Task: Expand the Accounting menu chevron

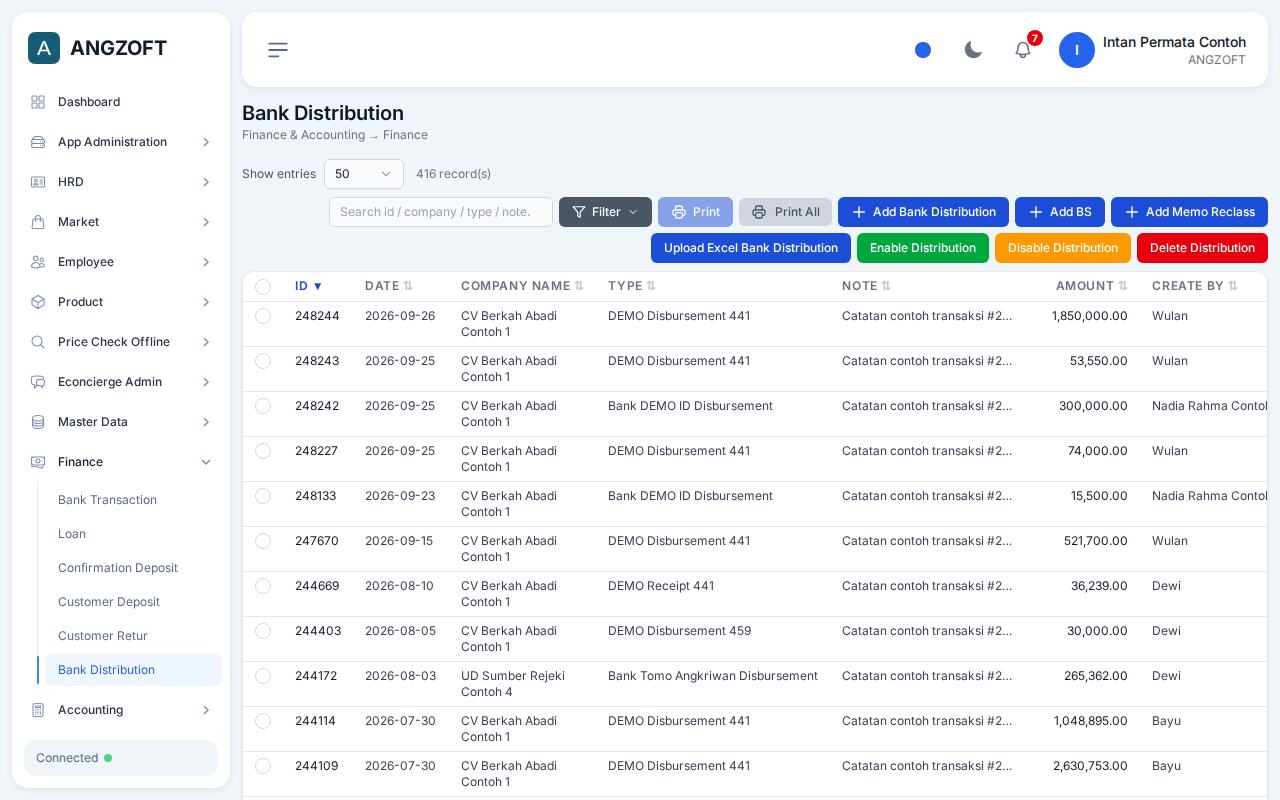Action: pos(206,710)
